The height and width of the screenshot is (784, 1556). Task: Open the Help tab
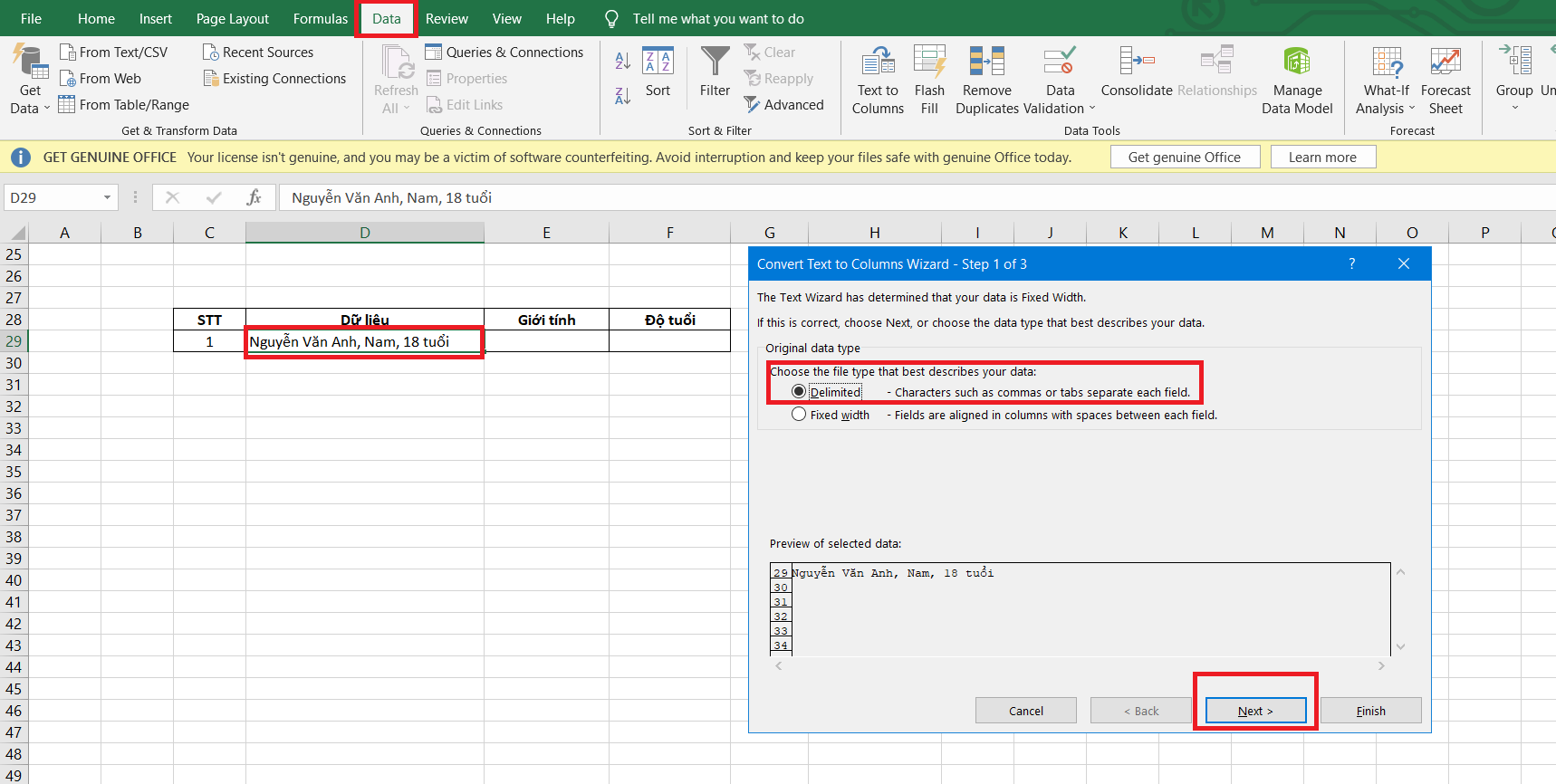coord(560,19)
